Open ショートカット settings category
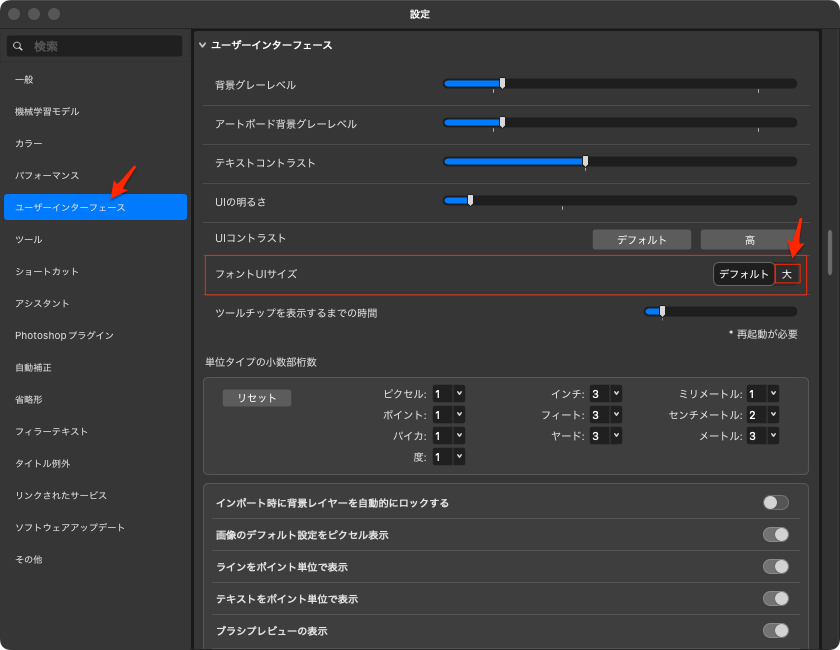Screen dimensions: 840x650 pos(47,272)
